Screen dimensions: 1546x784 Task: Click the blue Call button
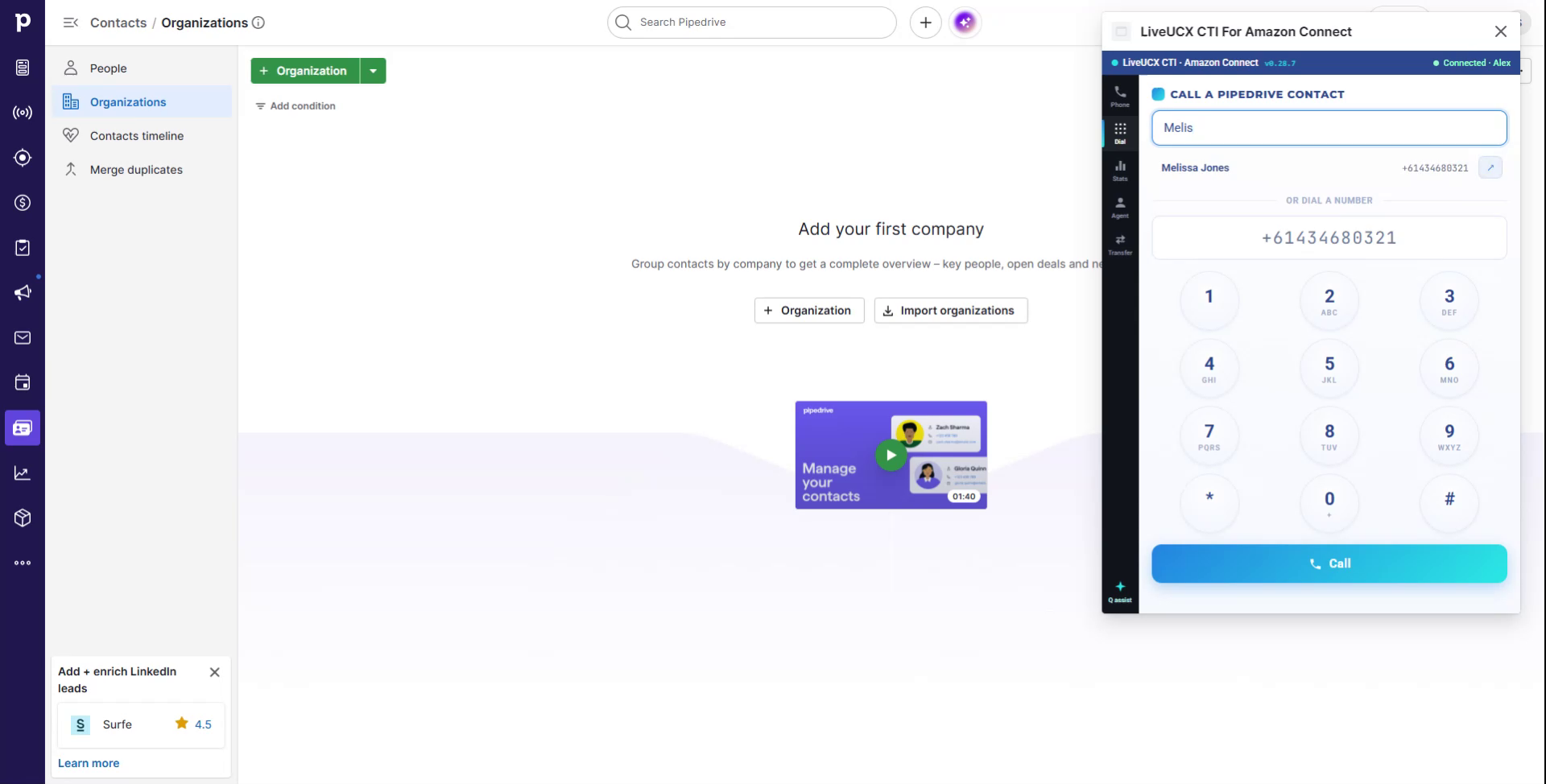1329,563
